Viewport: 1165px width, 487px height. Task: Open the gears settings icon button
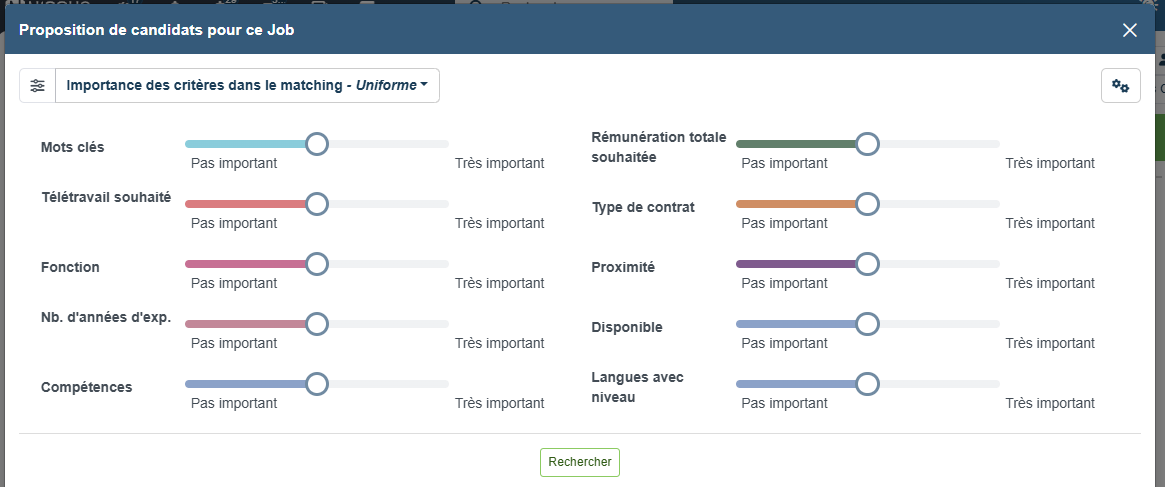point(1120,86)
